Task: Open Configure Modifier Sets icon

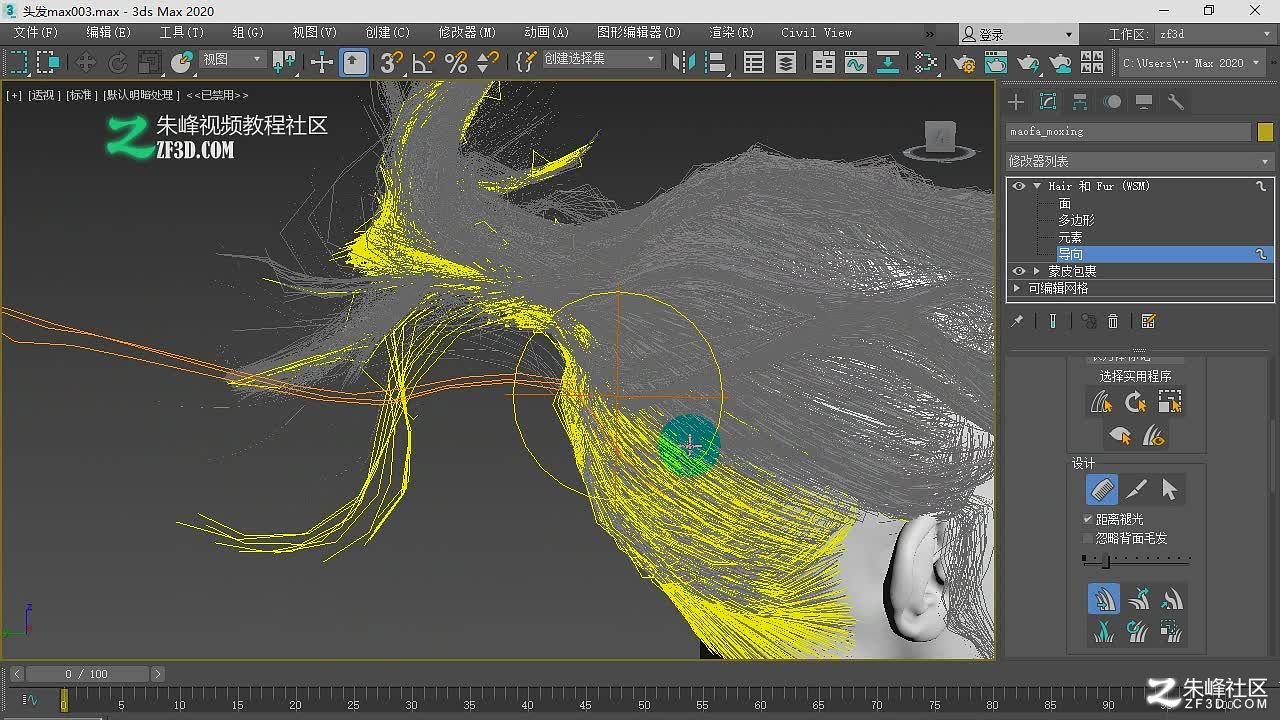Action: click(x=1148, y=321)
